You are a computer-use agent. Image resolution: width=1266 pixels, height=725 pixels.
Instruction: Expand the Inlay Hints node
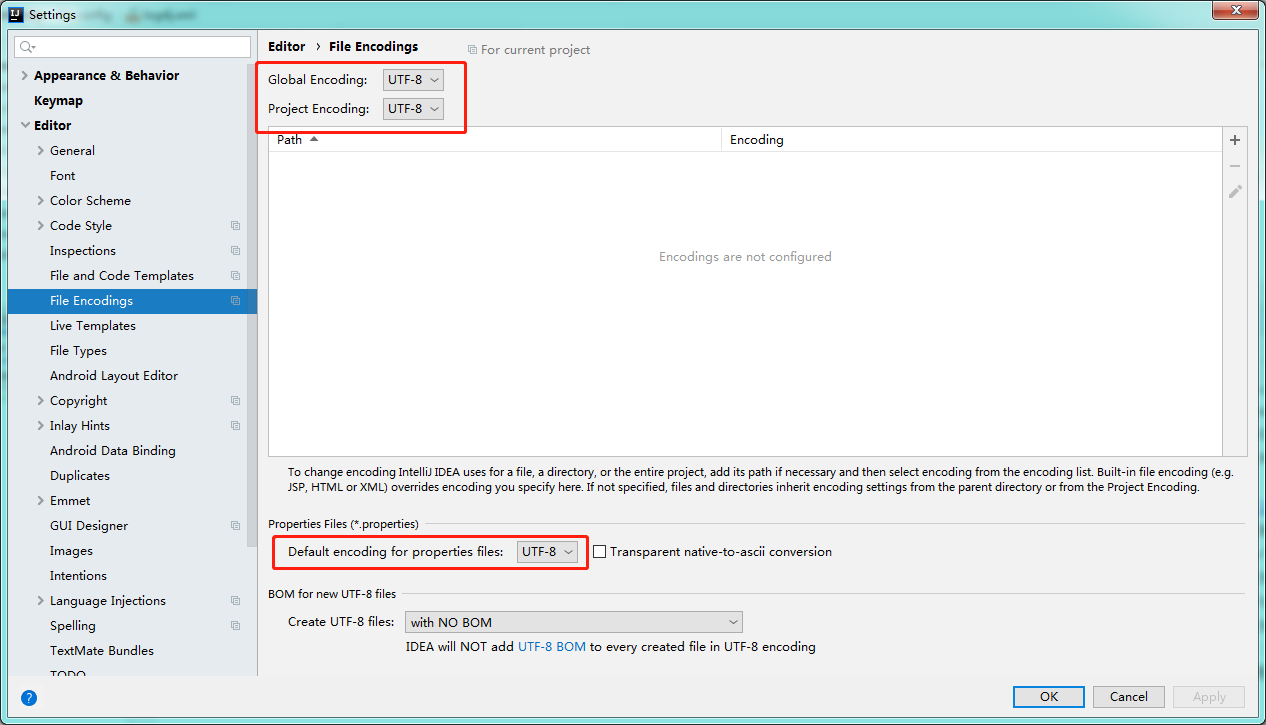point(41,426)
